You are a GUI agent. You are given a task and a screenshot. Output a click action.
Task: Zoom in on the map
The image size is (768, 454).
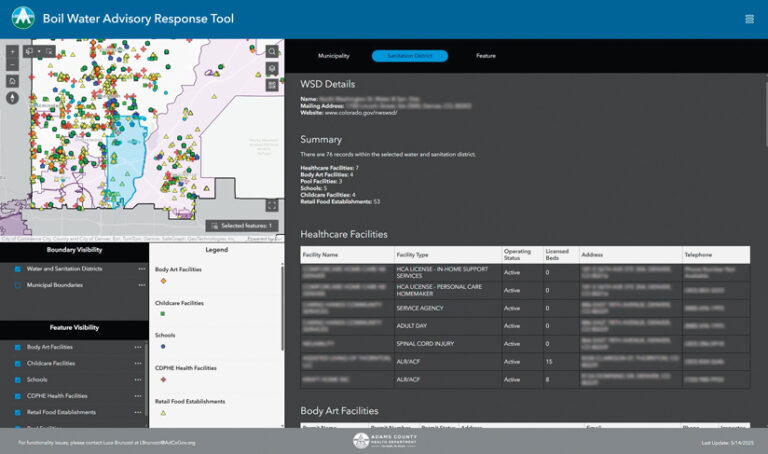tap(12, 51)
